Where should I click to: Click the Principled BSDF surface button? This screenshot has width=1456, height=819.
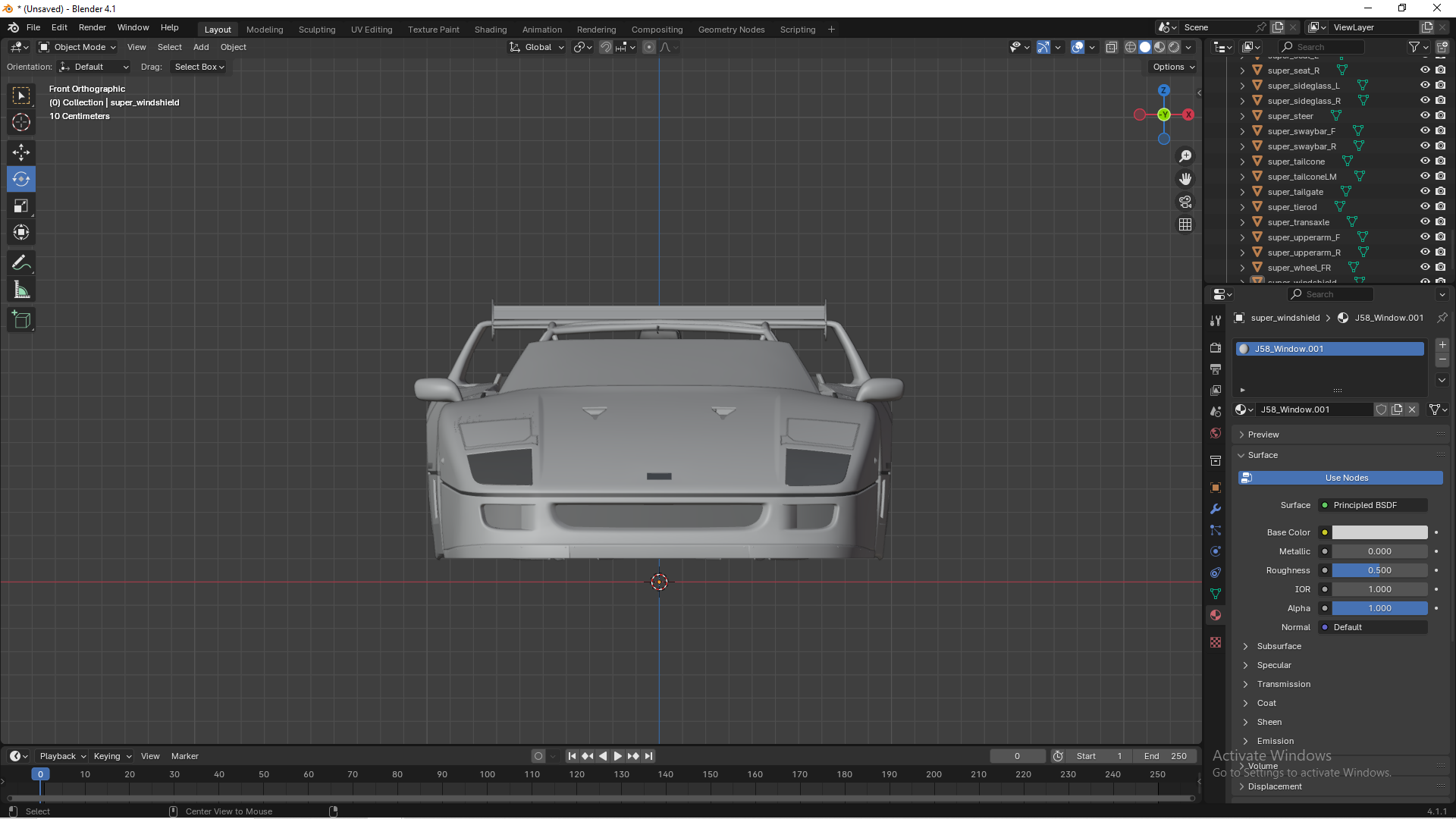click(1373, 505)
